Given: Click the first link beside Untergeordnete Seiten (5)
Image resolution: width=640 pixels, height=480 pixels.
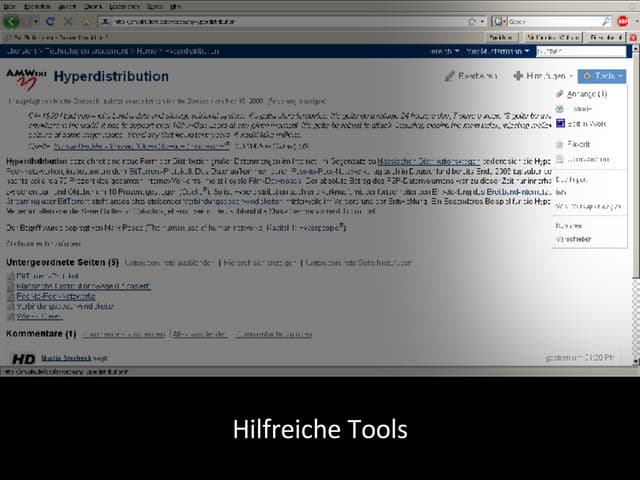Looking at the screenshot, I should (169, 263).
